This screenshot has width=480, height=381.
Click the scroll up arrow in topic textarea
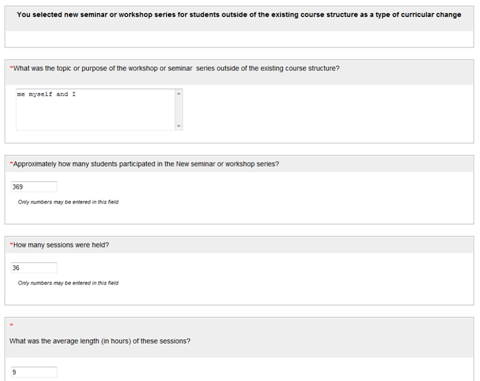pyautogui.click(x=179, y=94)
